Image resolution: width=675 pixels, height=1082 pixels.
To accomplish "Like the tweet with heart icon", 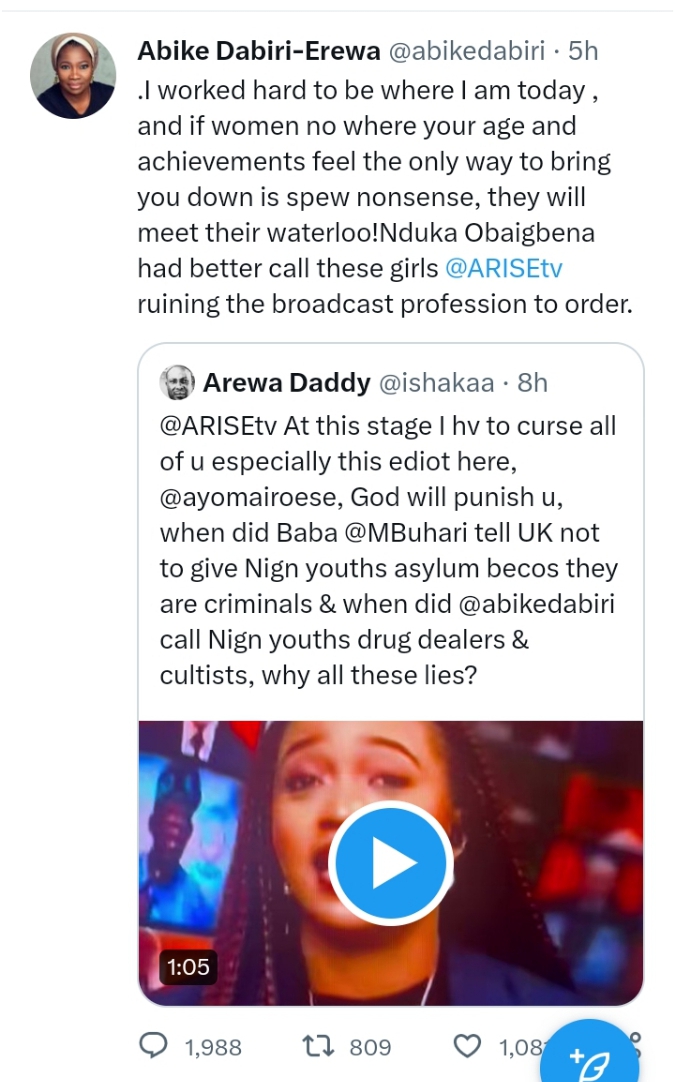I will (467, 1046).
